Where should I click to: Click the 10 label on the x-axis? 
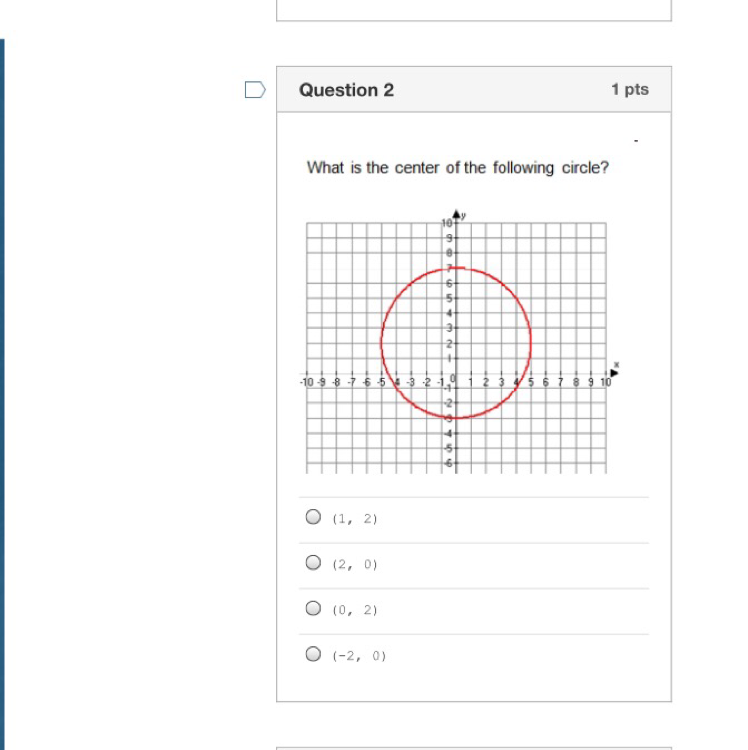pyautogui.click(x=605, y=382)
